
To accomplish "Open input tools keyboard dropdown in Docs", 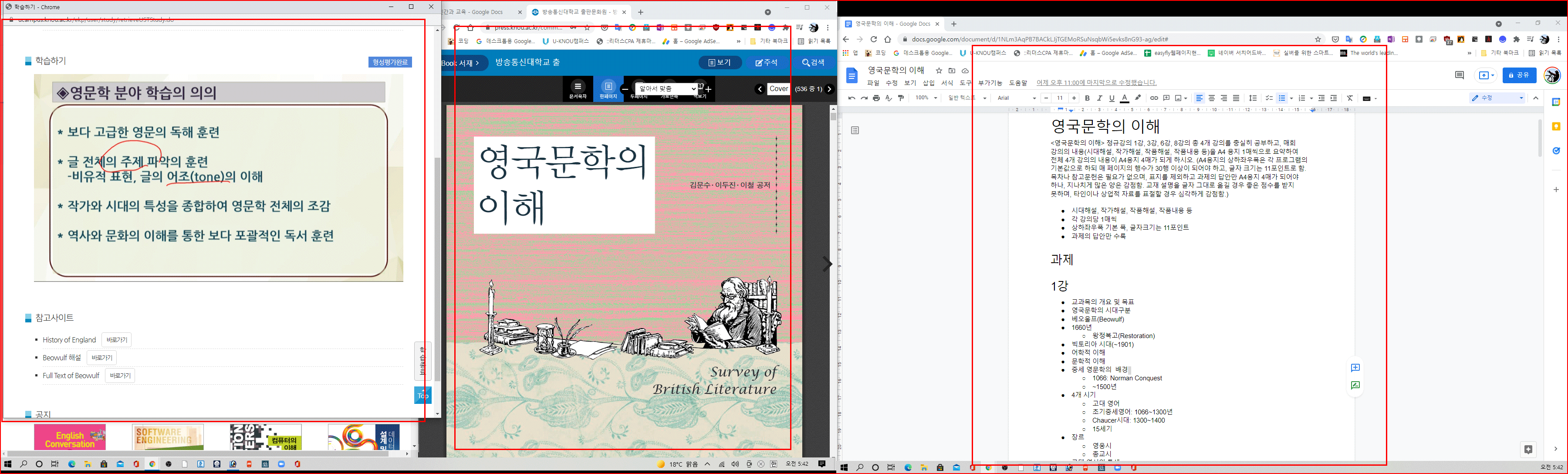I will click(1369, 98).
